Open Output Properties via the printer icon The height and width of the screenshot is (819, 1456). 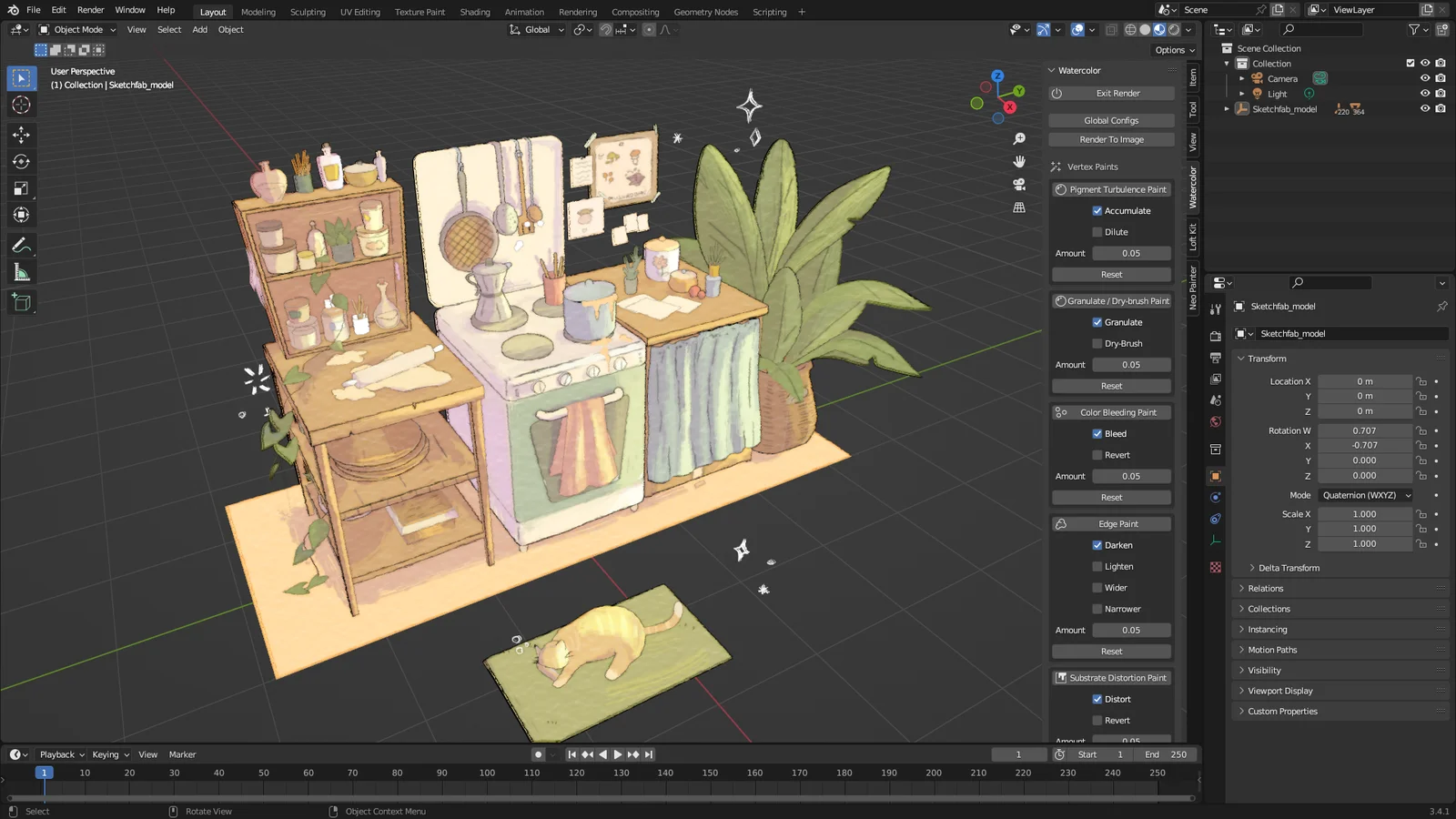click(x=1215, y=355)
